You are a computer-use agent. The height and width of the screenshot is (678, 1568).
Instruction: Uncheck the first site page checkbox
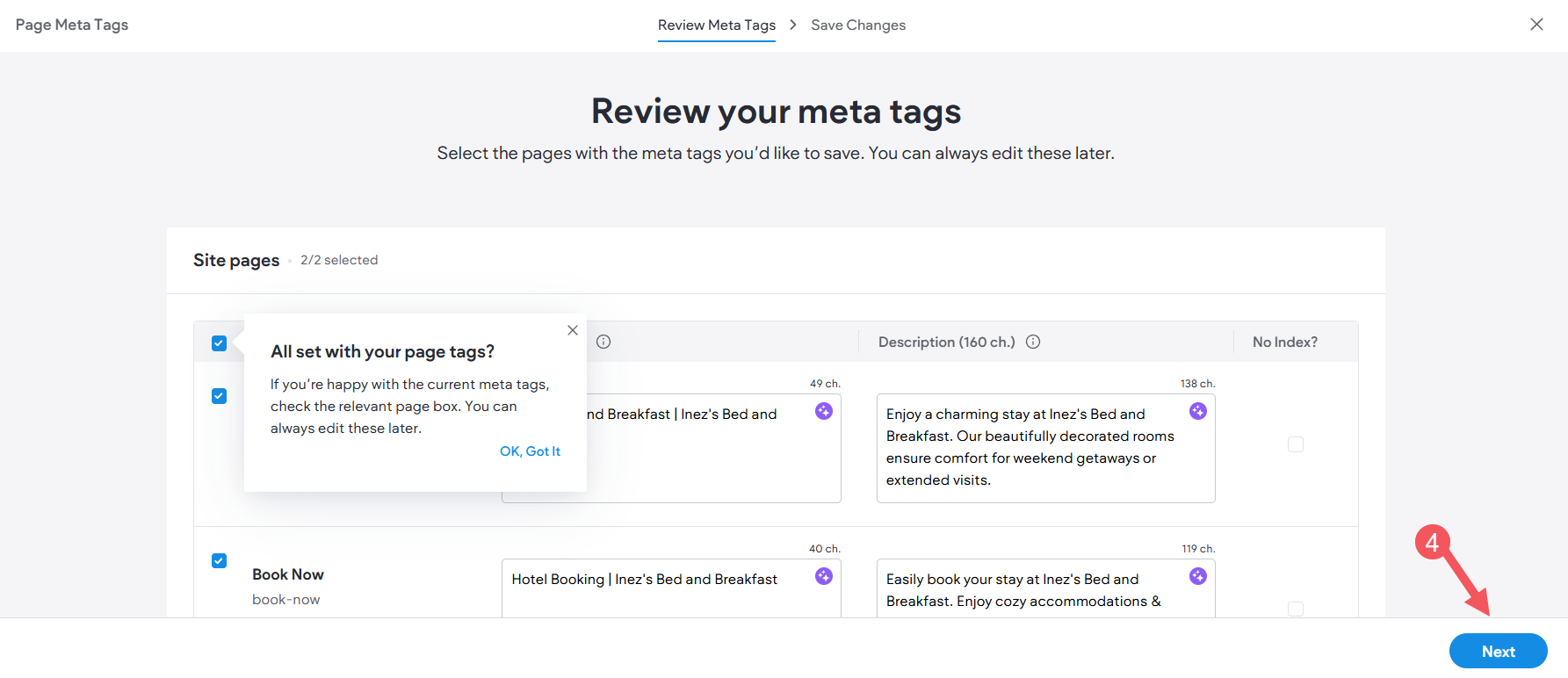click(220, 396)
